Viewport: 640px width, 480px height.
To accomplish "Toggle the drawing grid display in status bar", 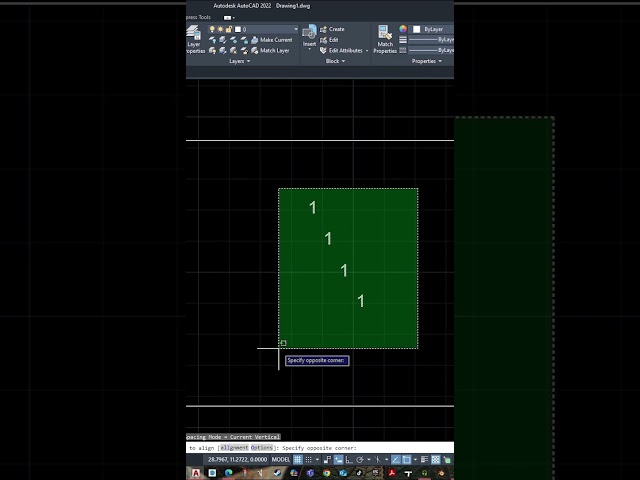I will [x=298, y=460].
